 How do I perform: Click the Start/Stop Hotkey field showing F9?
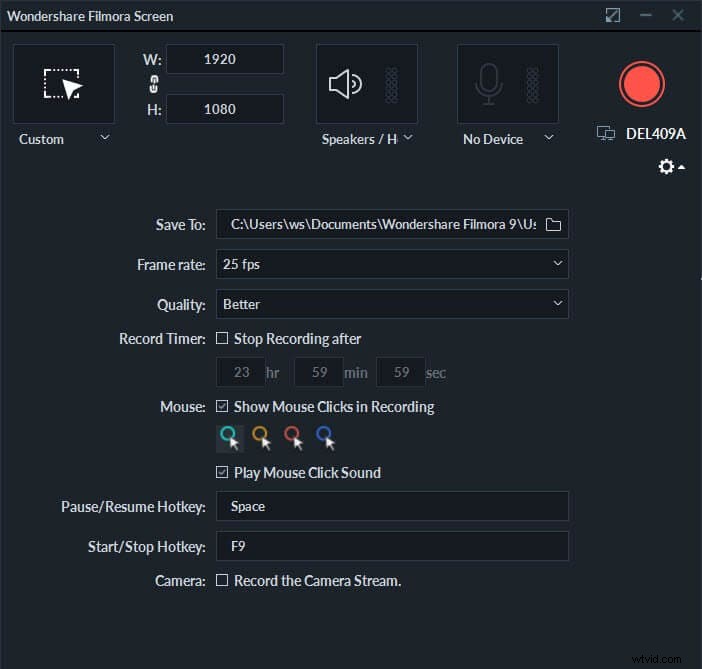(392, 546)
